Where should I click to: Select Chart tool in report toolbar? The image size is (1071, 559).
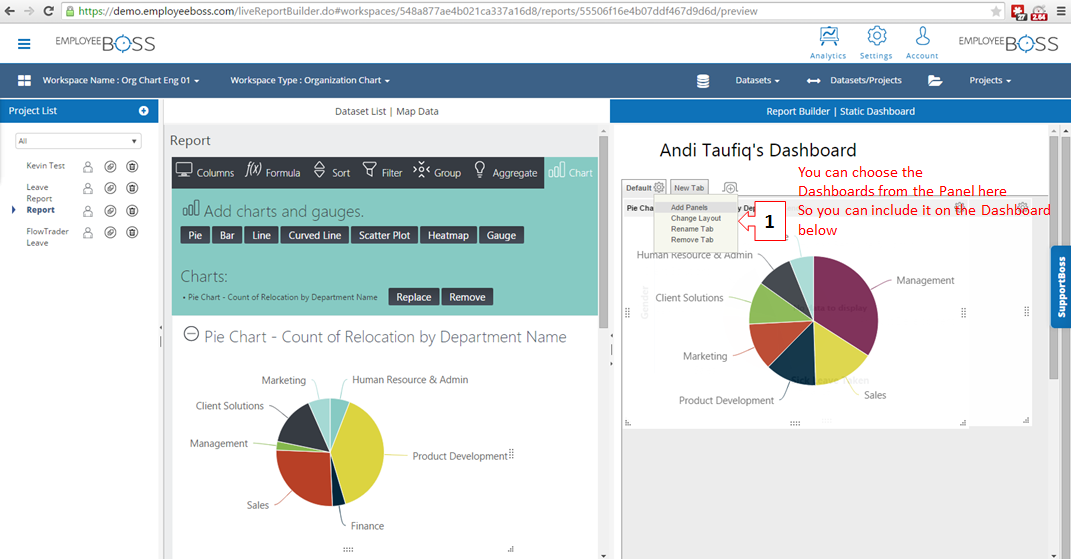pos(570,172)
